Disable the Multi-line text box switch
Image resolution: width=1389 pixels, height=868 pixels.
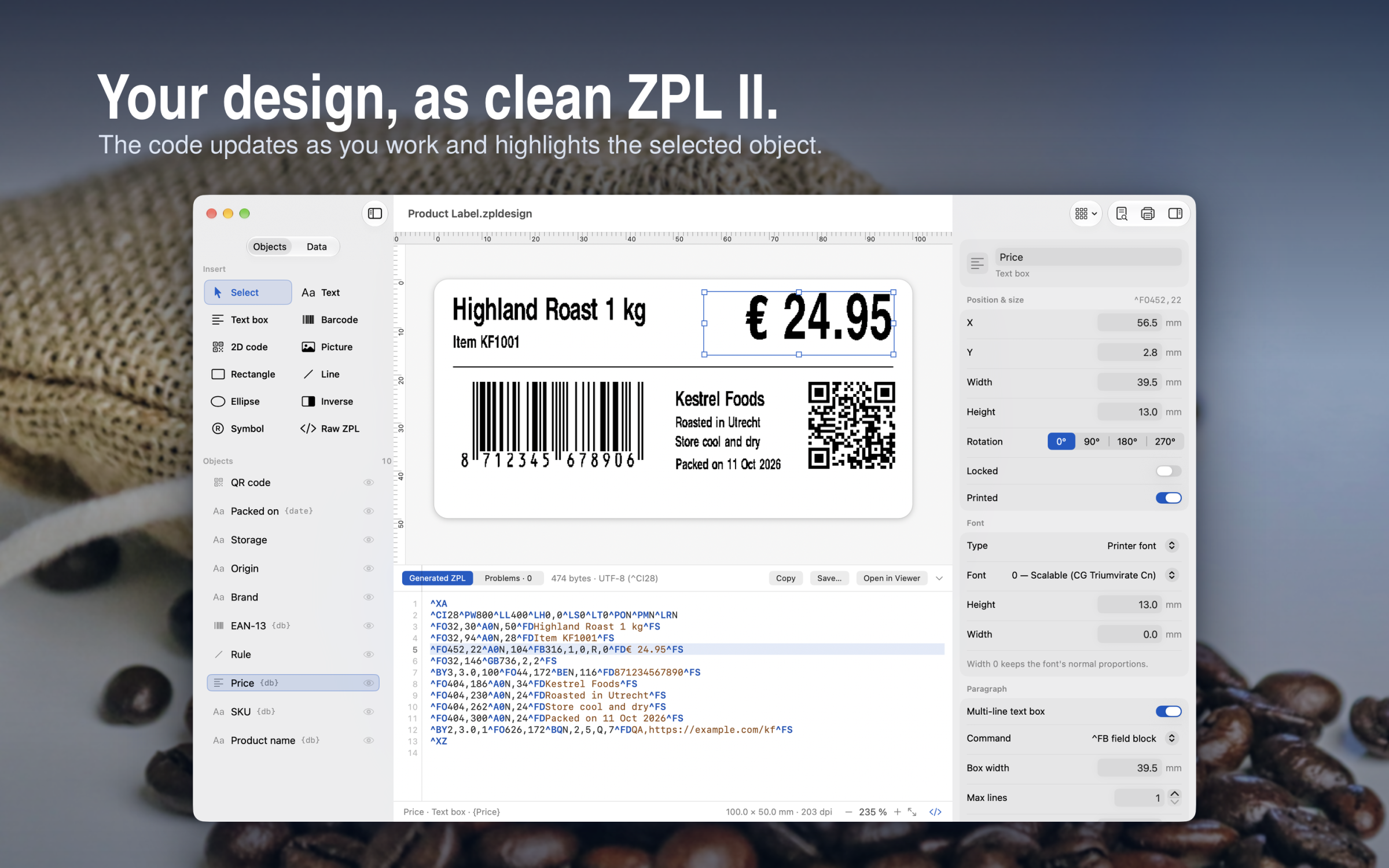1168,711
